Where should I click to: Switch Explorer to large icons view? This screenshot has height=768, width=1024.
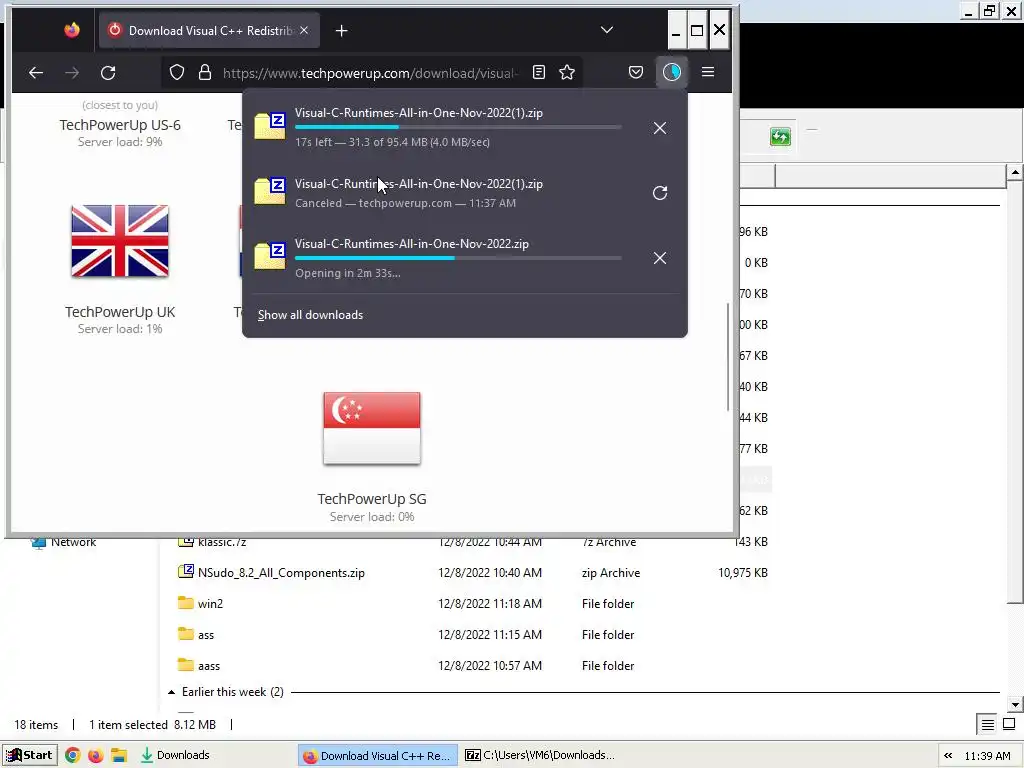[1009, 724]
